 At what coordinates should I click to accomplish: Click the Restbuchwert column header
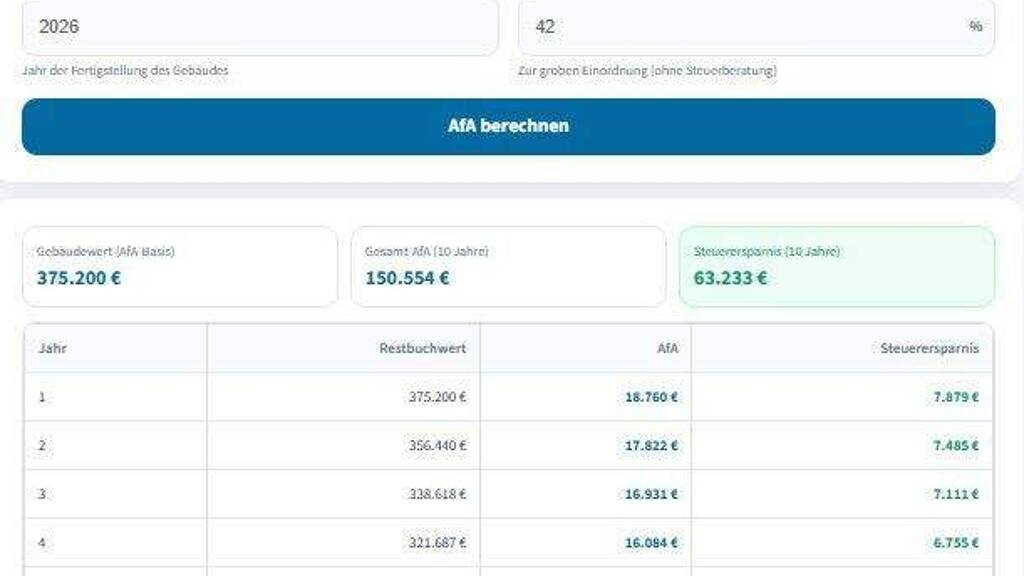(422, 349)
